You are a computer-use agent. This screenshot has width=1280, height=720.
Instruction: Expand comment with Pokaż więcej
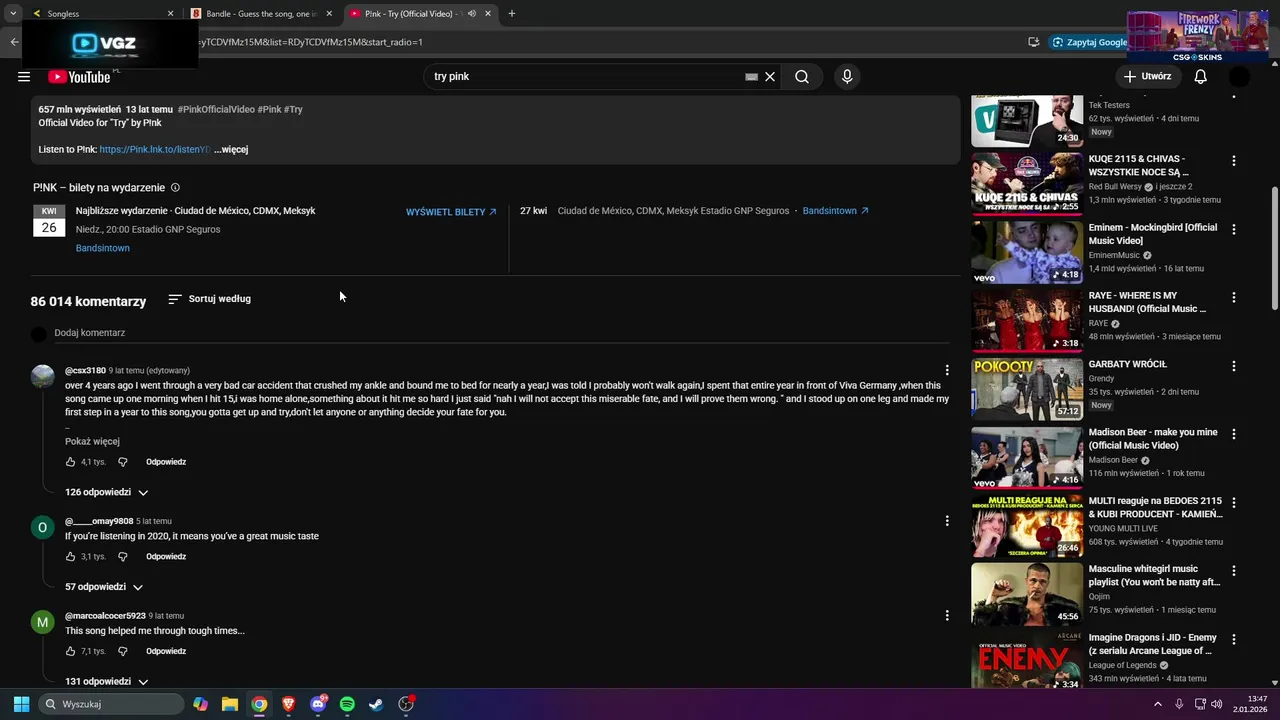pyautogui.click(x=92, y=442)
